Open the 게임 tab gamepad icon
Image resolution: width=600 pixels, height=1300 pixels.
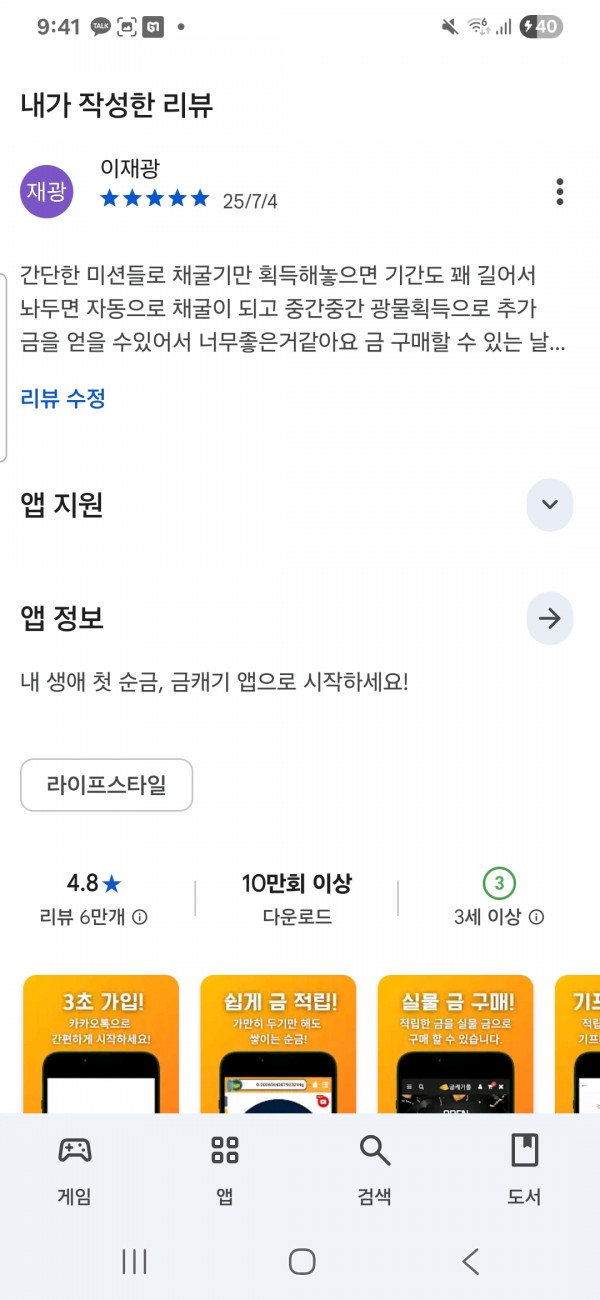[75, 1150]
